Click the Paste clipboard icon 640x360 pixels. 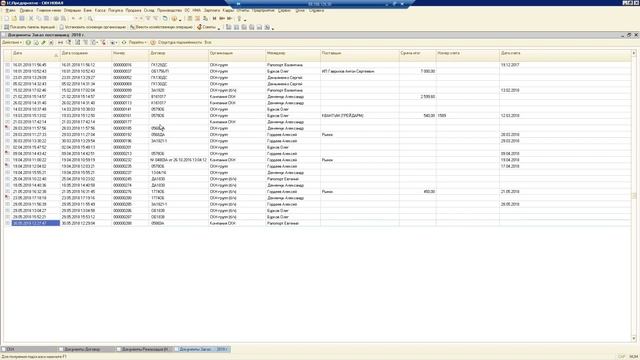point(47,18)
